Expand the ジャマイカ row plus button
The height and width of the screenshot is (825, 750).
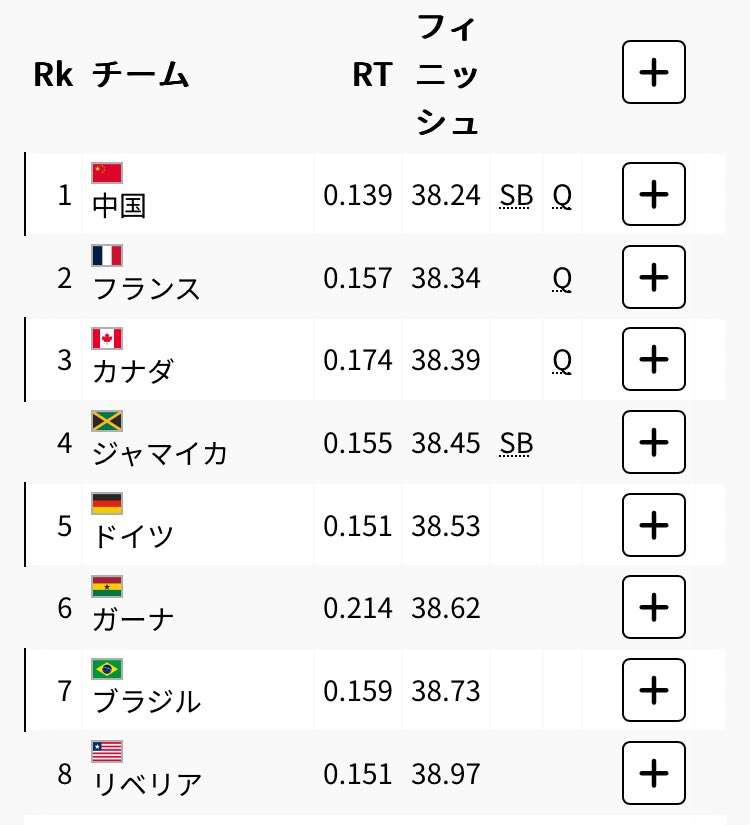[x=654, y=442]
